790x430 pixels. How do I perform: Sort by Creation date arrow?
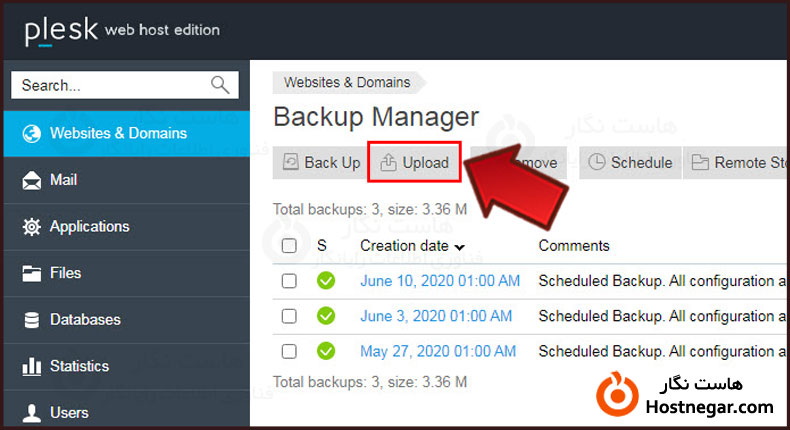459,247
